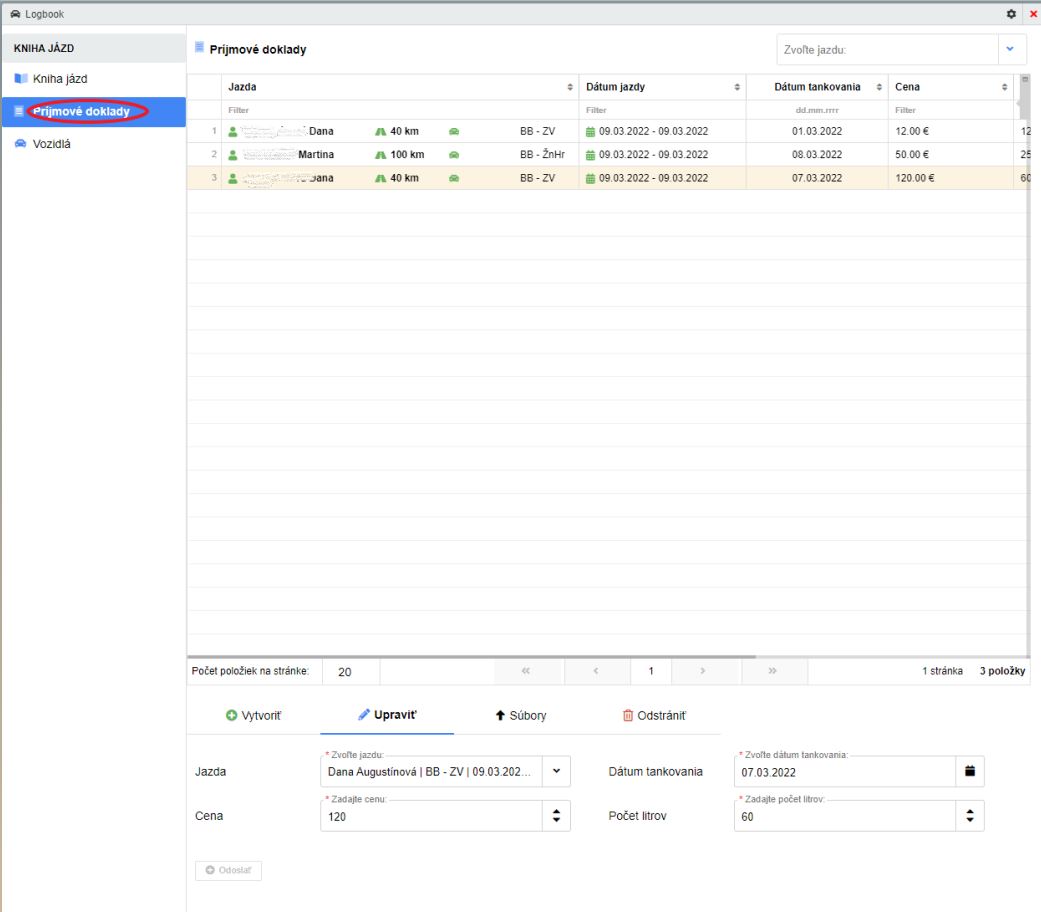Click the calendar icon in Dátum tankovania field
This screenshot has width=1041, height=912.
coord(968,771)
